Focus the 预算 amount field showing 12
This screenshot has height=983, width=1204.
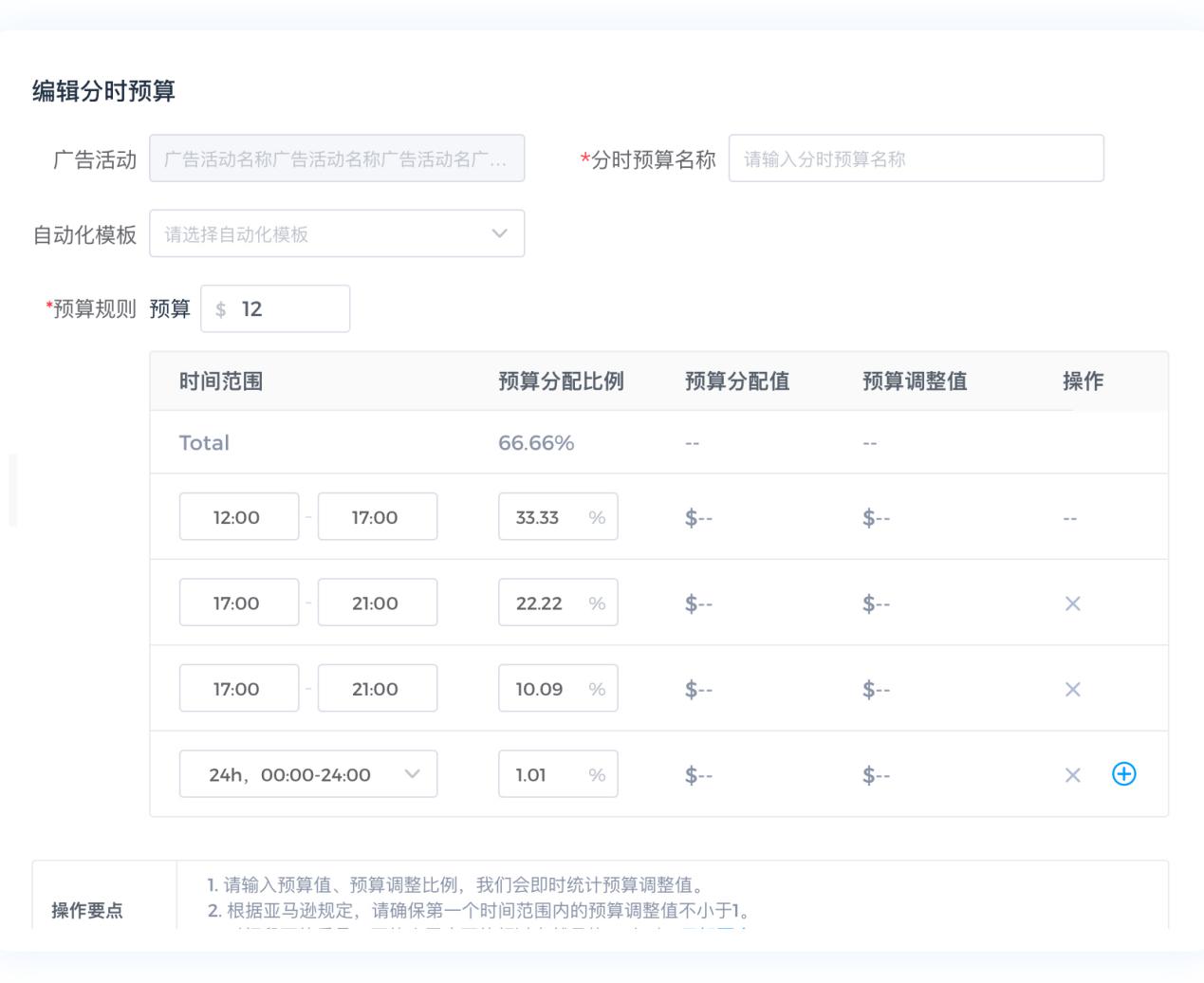pos(285,309)
